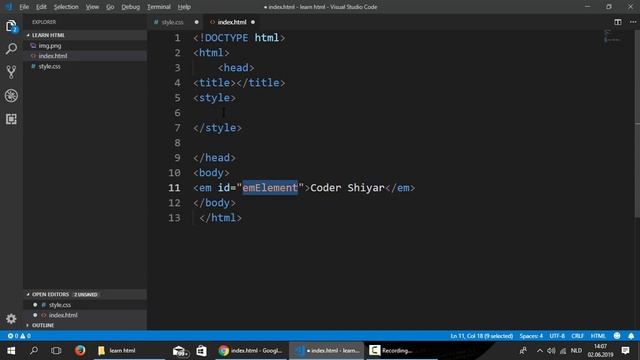
Task: Collapse the OPEN EDITORS section
Action: (x=85, y=294)
